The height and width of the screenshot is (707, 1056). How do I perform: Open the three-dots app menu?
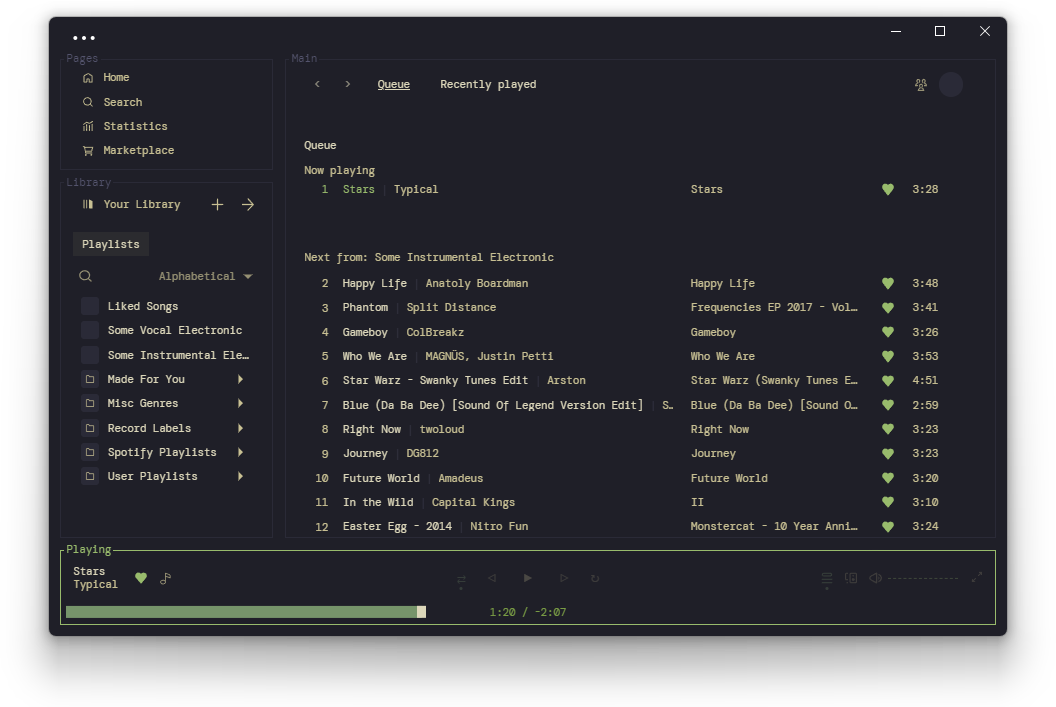(x=84, y=38)
